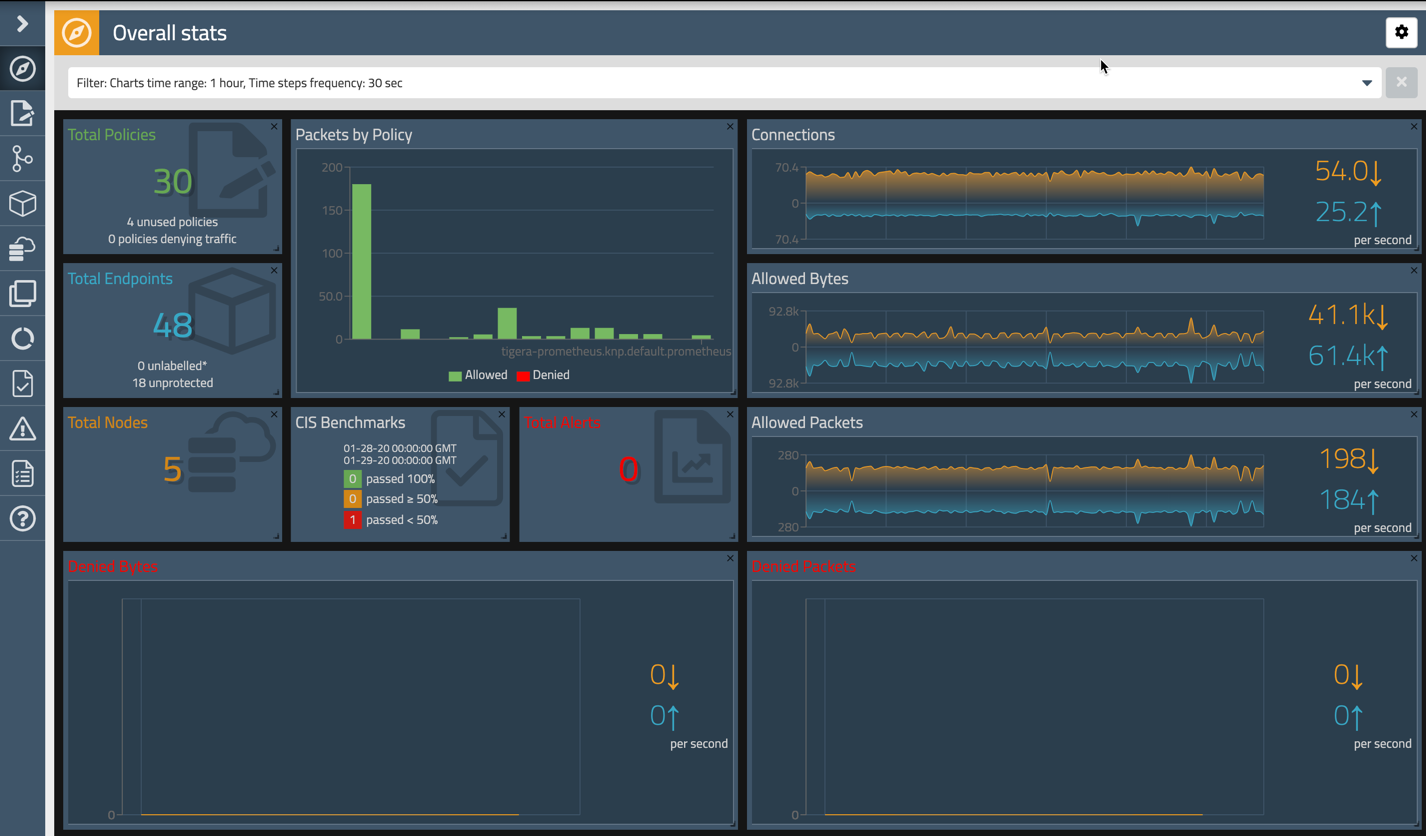Open the list document logs sidebar icon
Viewport: 1426px width, 836px height.
[22, 473]
